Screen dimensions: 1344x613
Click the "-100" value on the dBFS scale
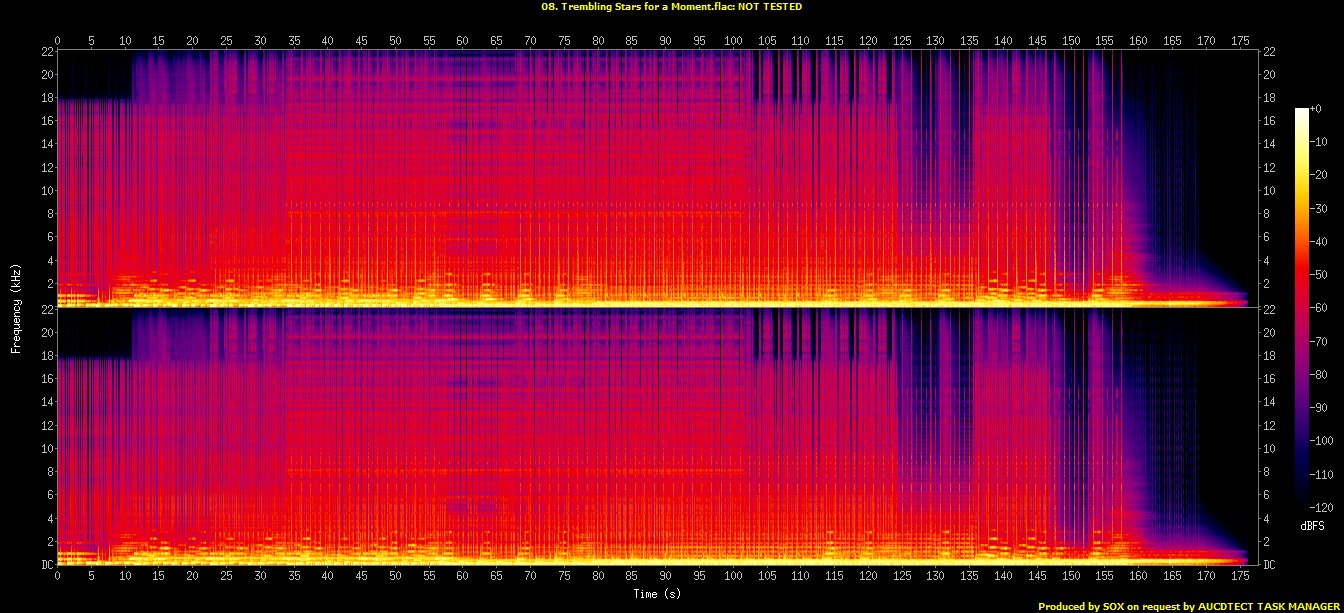pyautogui.click(x=1320, y=441)
